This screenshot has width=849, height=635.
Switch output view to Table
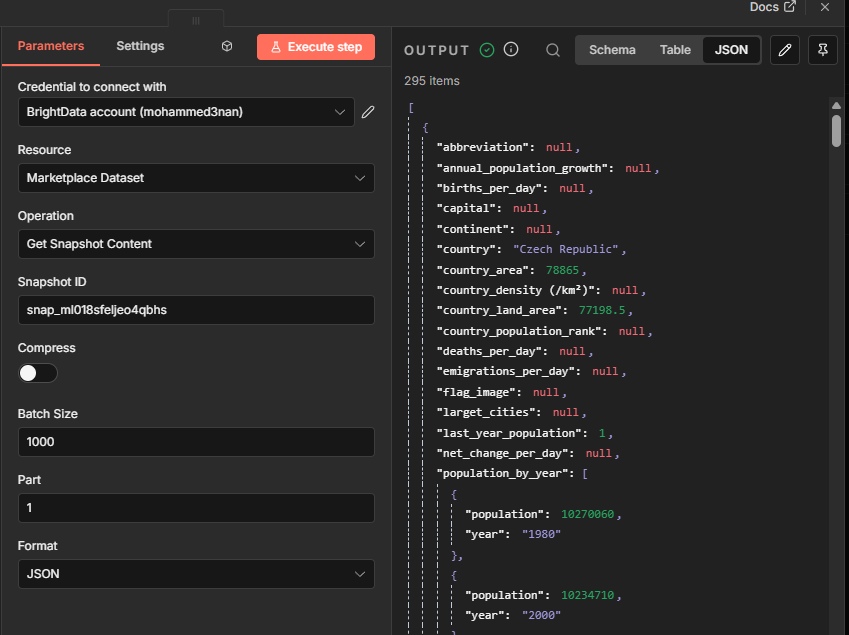tap(675, 50)
